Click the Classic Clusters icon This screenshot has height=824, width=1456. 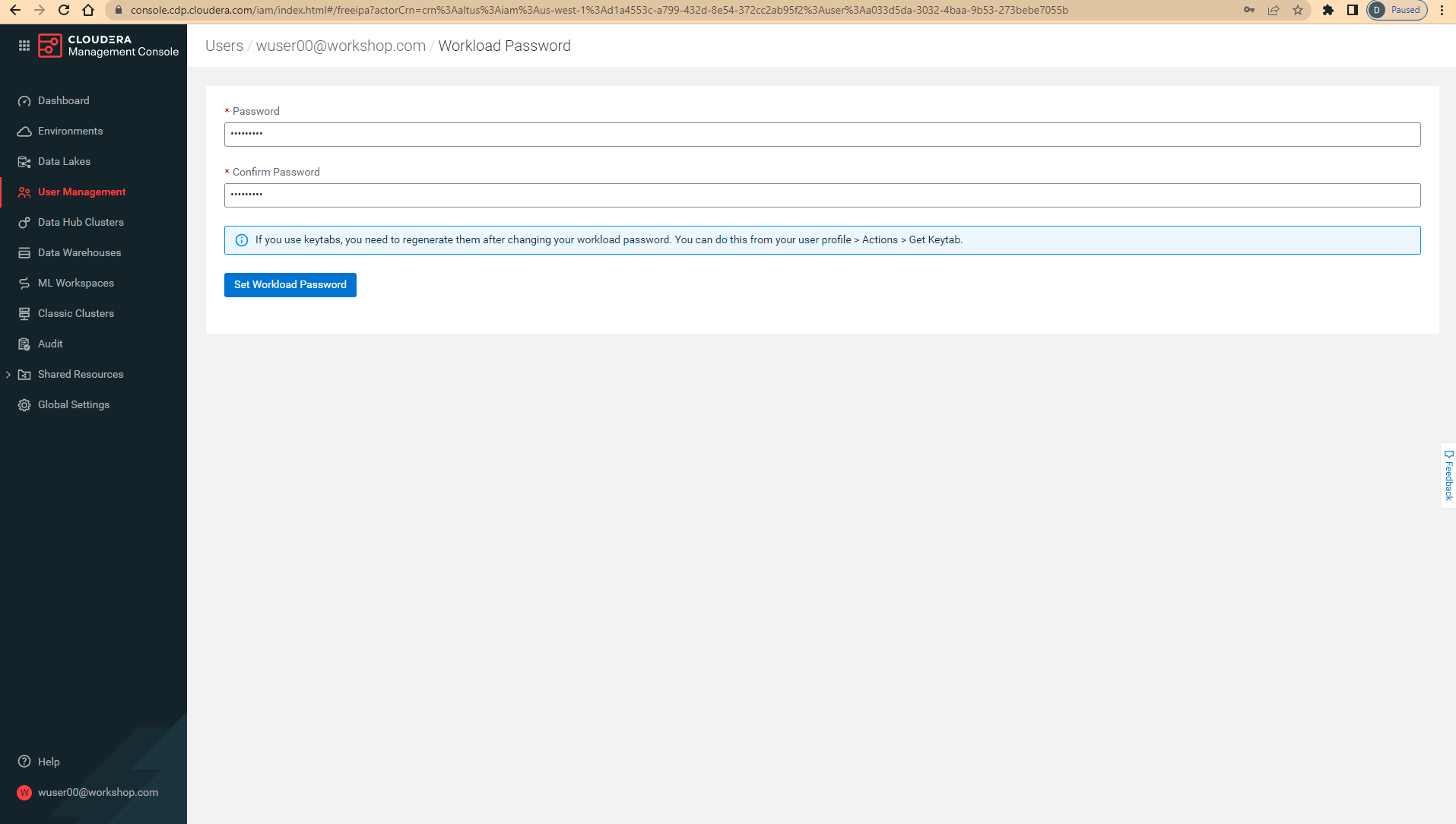click(24, 314)
